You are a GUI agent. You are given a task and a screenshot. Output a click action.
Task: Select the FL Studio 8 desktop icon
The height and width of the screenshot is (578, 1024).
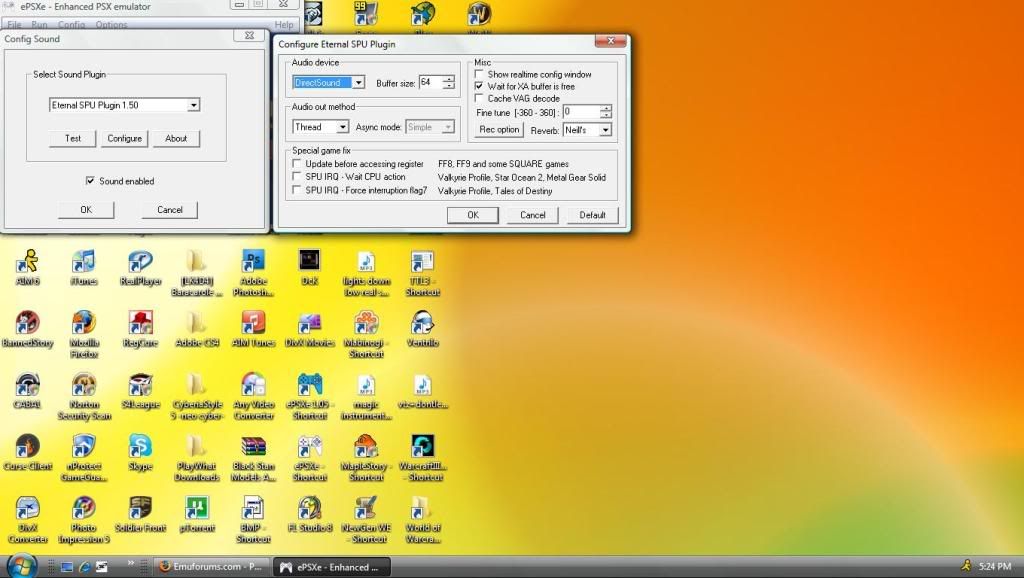pos(310,513)
